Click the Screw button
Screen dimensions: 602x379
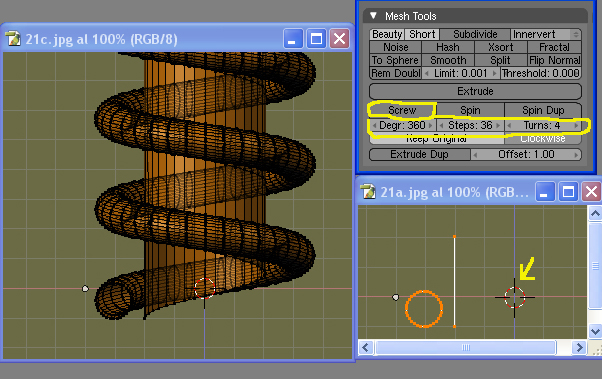click(x=402, y=110)
